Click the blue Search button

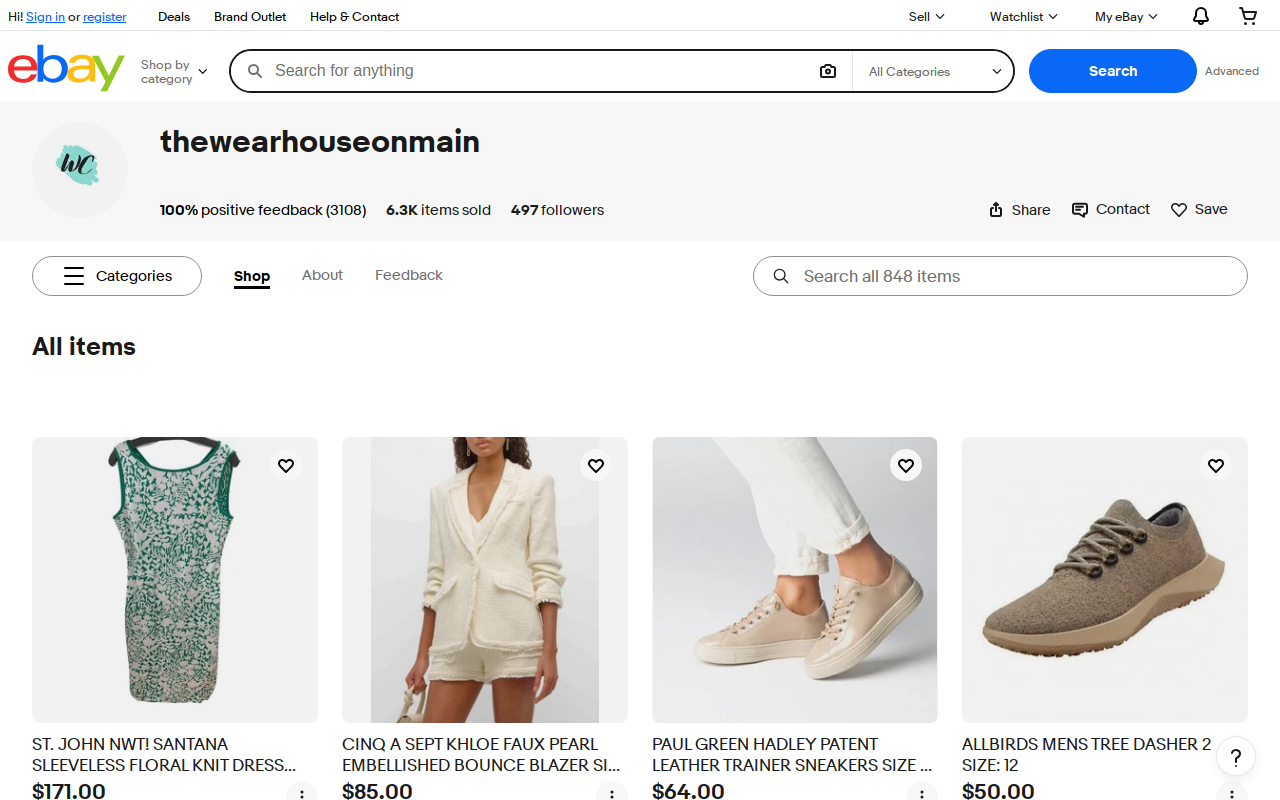1113,71
